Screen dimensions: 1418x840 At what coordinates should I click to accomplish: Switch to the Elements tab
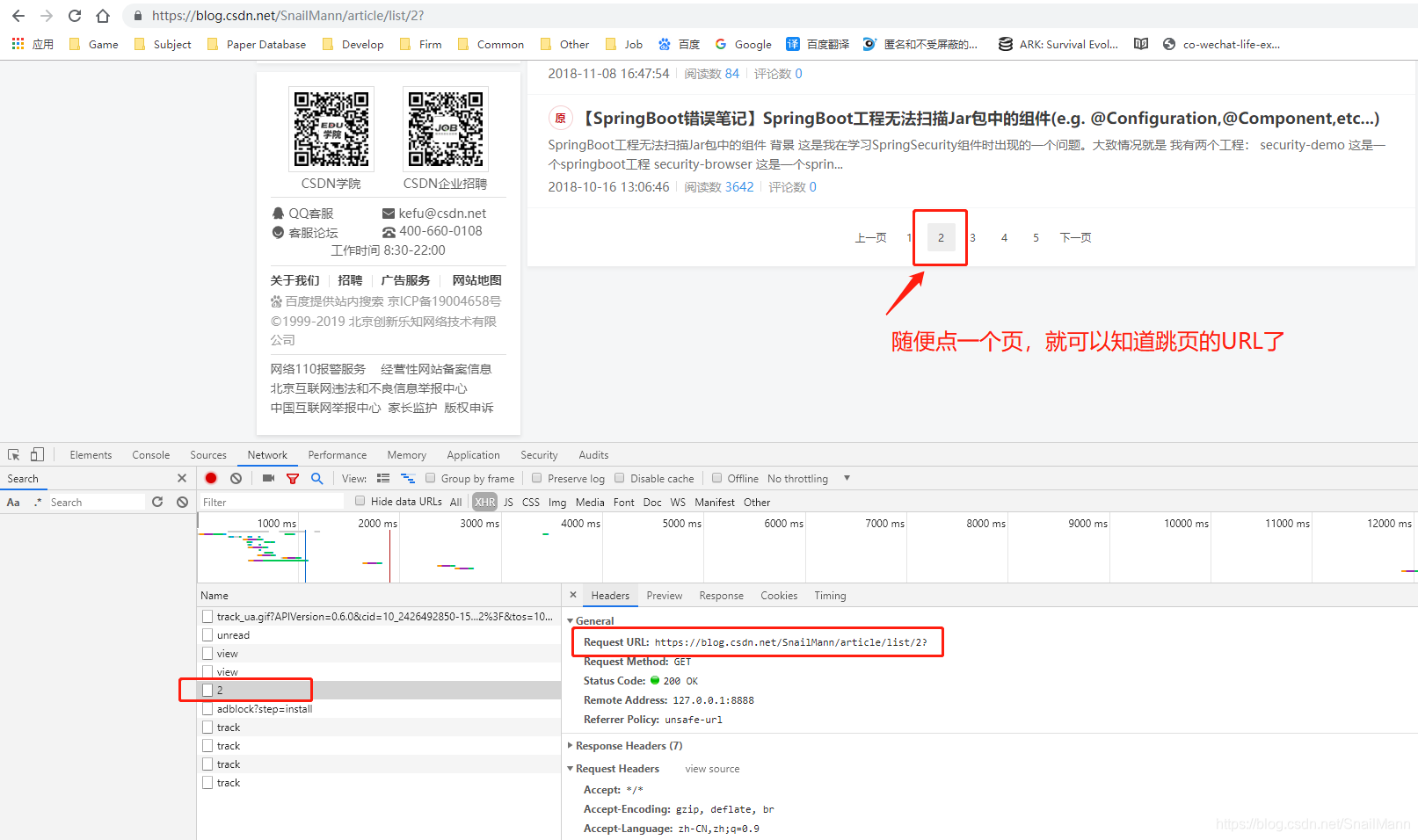click(91, 454)
